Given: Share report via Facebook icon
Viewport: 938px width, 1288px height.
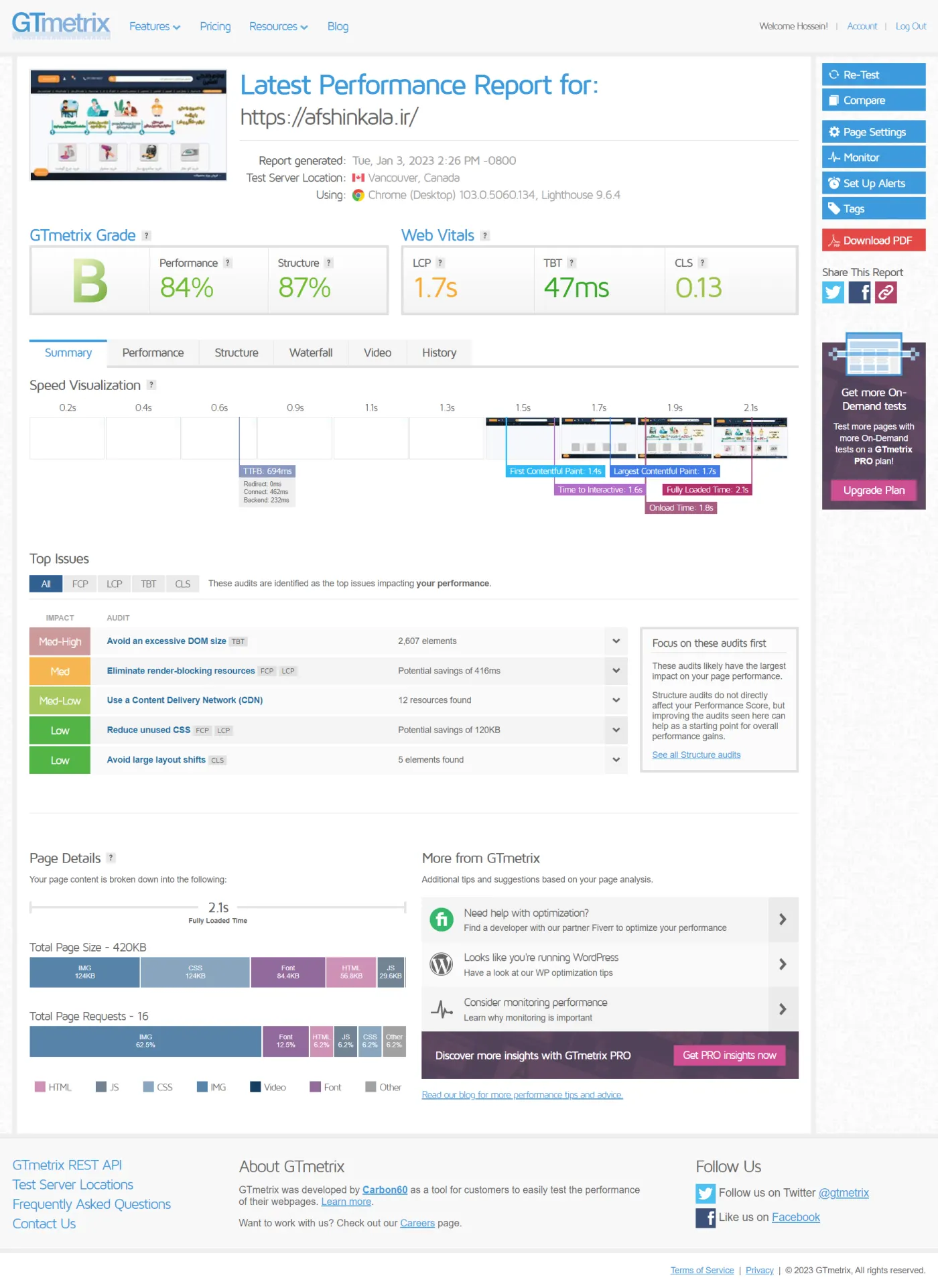Looking at the screenshot, I should point(860,293).
